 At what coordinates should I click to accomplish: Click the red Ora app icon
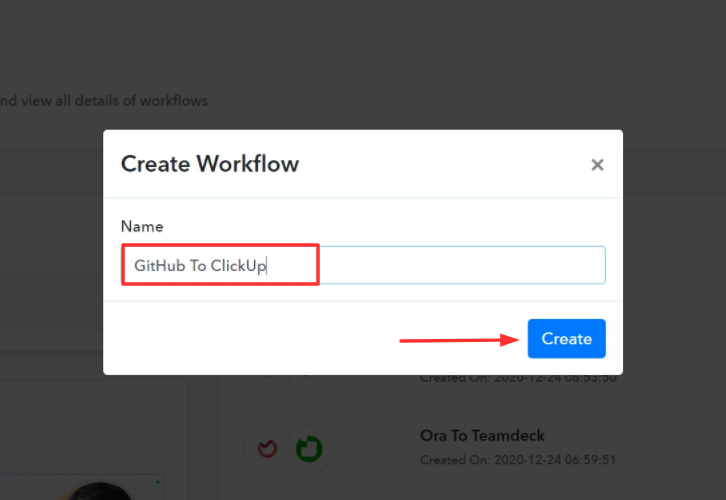pos(267,449)
